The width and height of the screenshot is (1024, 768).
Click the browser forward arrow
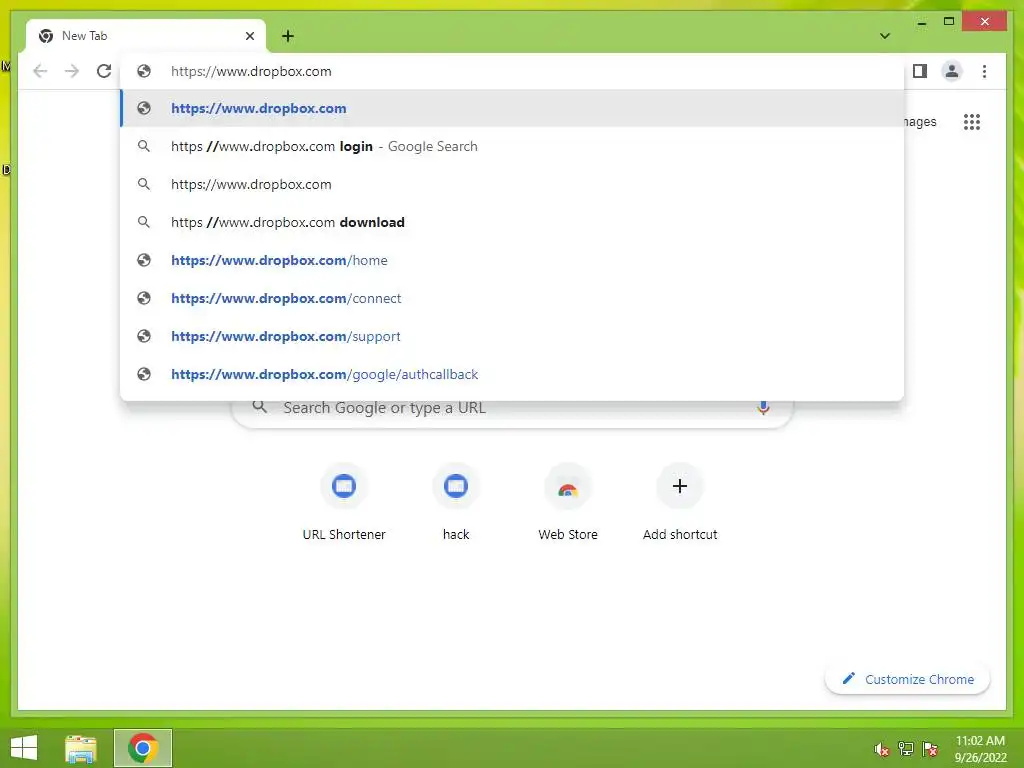pyautogui.click(x=72, y=71)
